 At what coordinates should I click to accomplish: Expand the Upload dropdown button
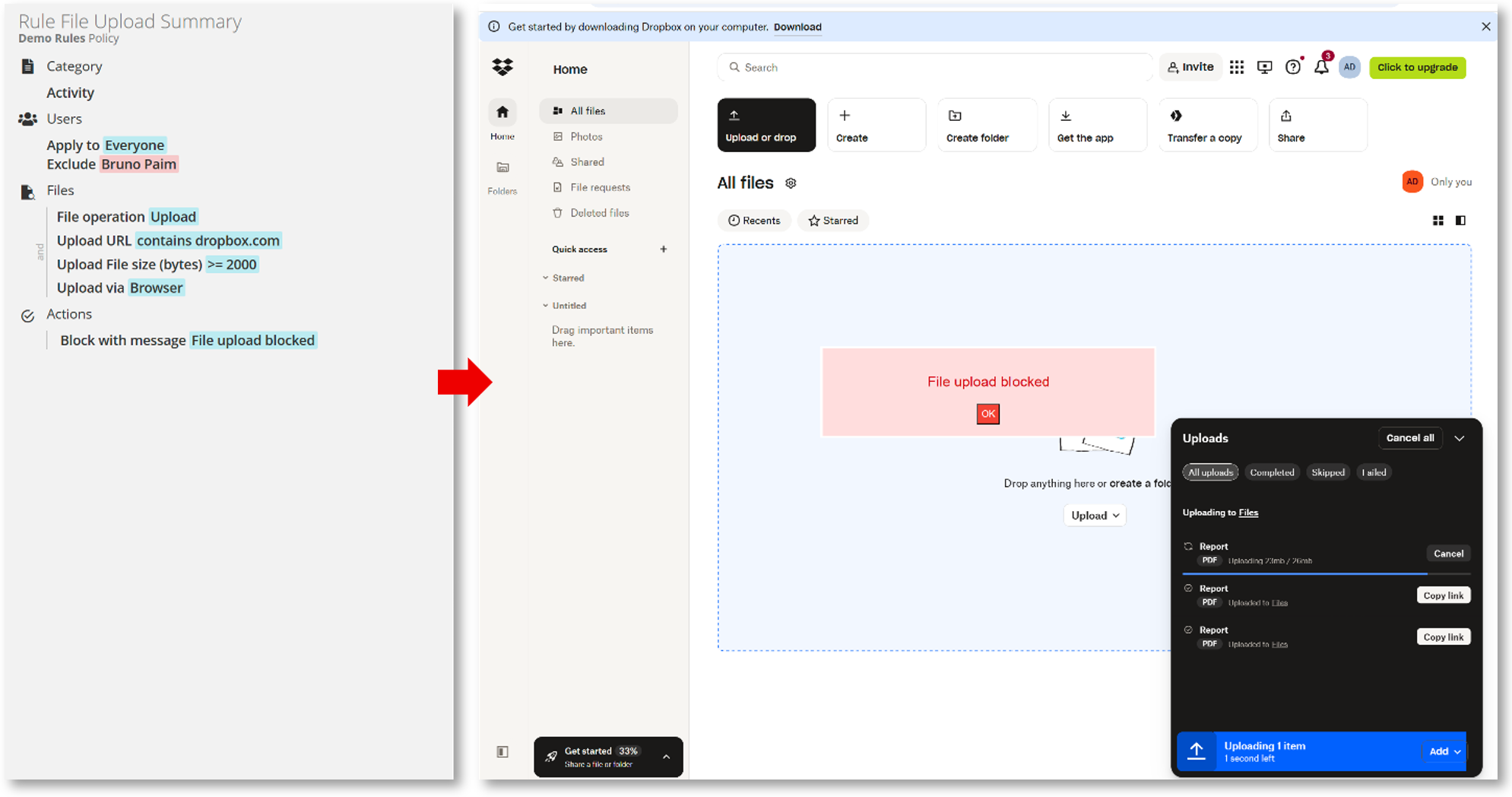(x=1095, y=516)
